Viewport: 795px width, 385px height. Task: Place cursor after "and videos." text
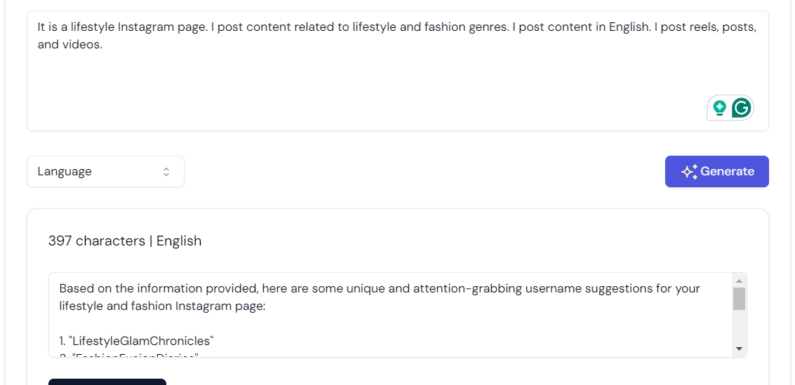tap(103, 45)
